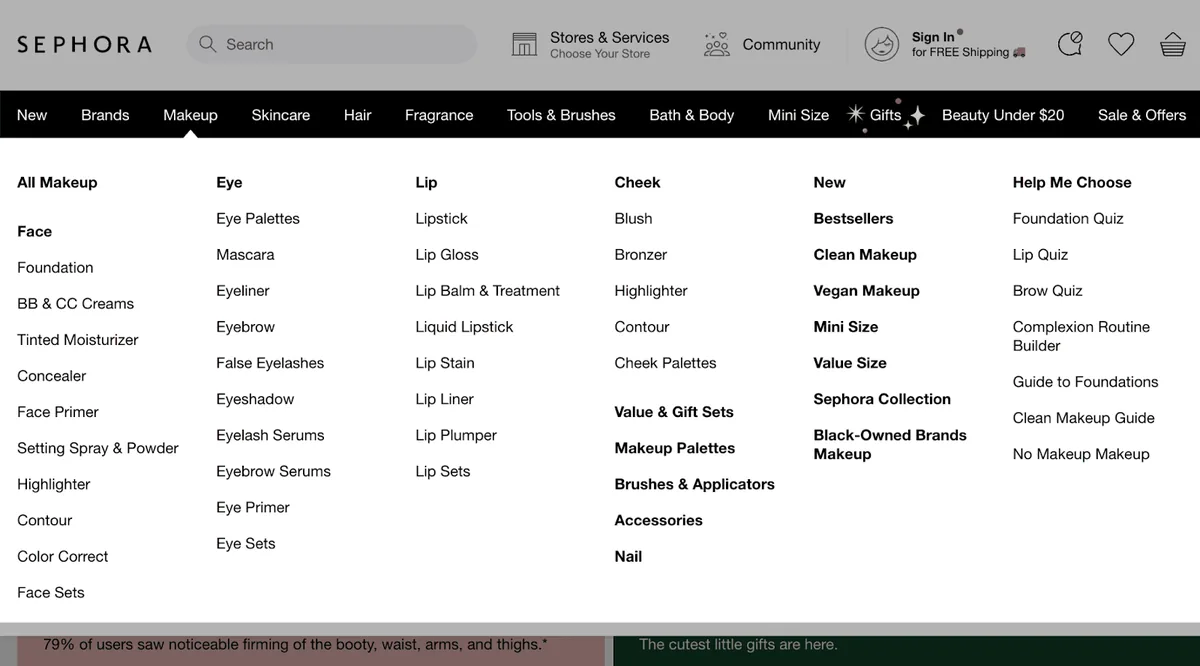Open the Mascara link
This screenshot has height=666, width=1200.
(245, 254)
